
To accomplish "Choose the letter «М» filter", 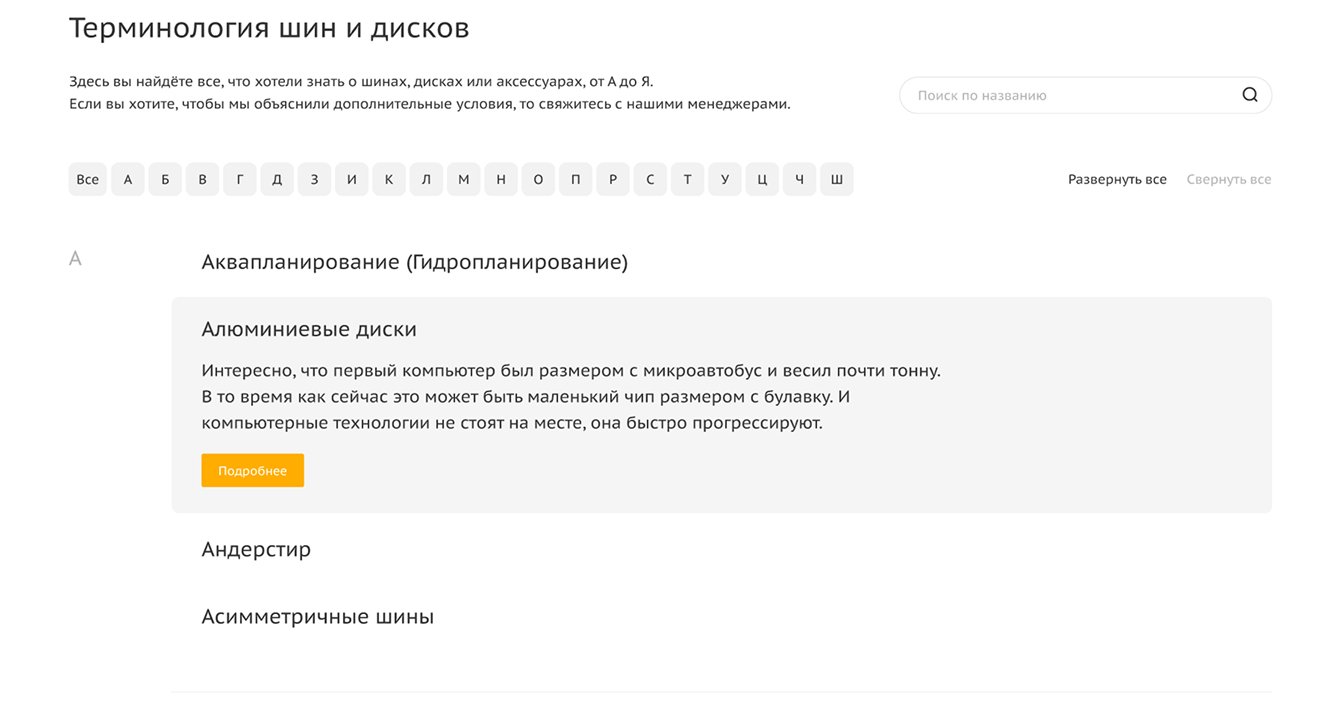I will [x=463, y=179].
